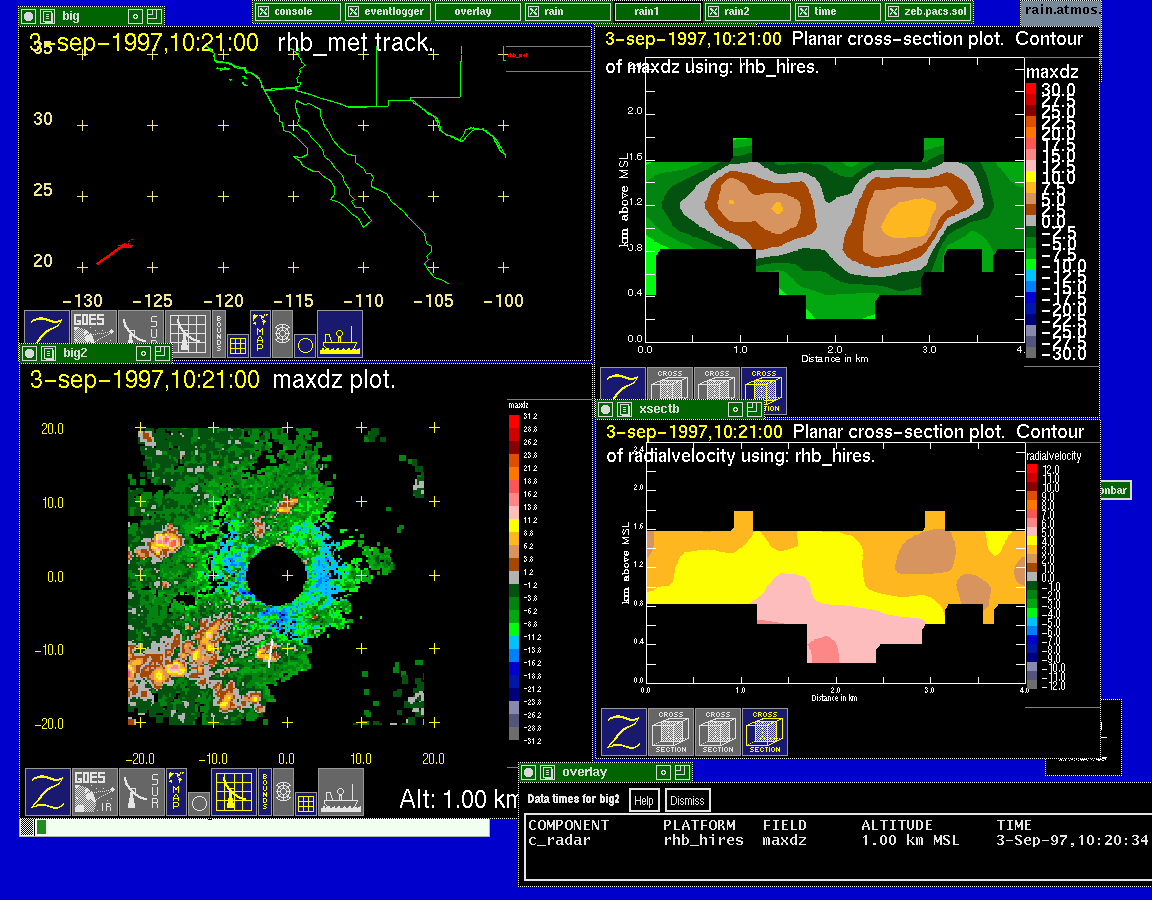Switch to the eventlogger window tab
Screen dimensions: 1152x900
pos(388,11)
